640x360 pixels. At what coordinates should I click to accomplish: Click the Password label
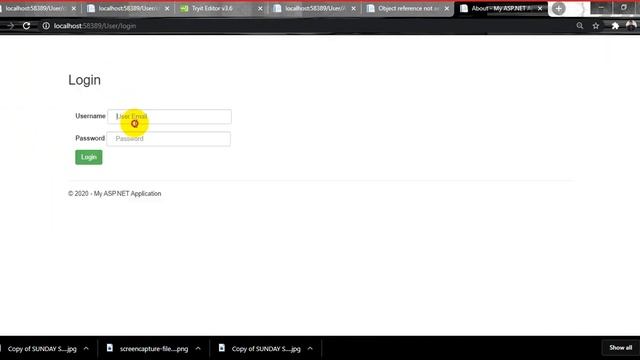(90, 138)
